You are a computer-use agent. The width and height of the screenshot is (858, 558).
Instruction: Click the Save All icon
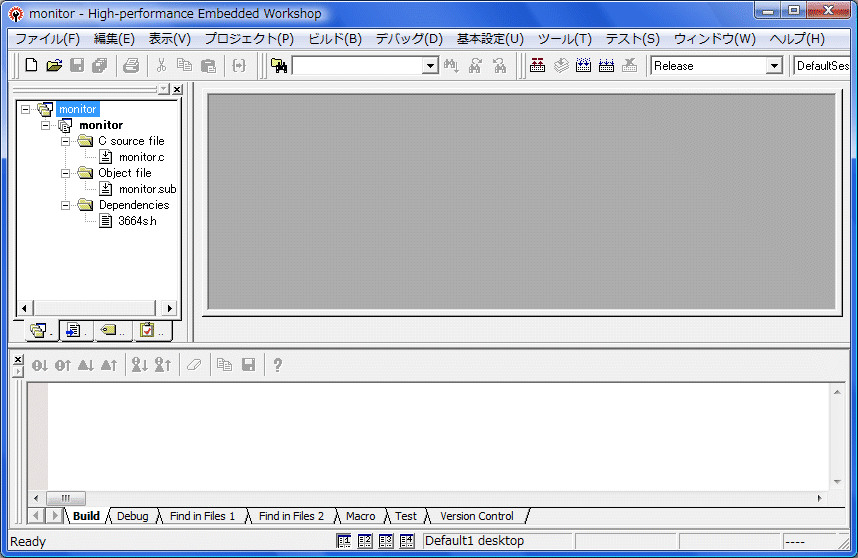click(x=100, y=66)
